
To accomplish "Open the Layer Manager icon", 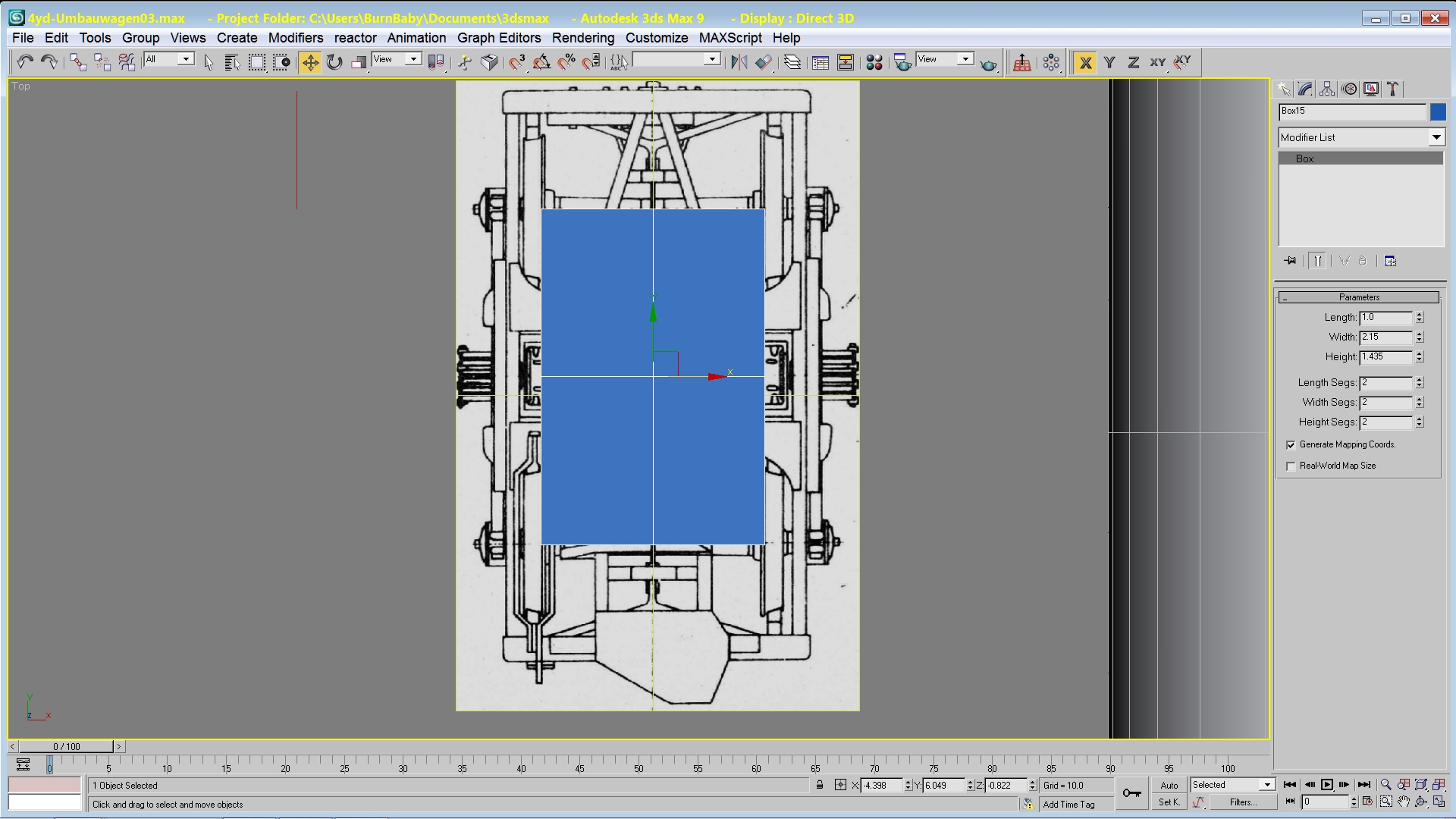I will click(792, 62).
